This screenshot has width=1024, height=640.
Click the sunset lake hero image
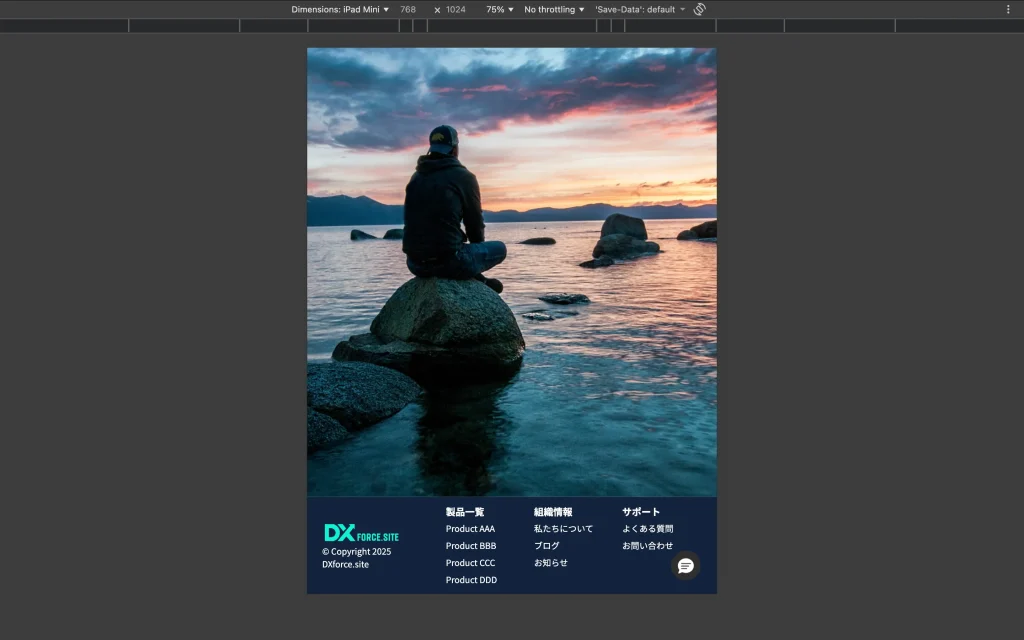click(511, 272)
